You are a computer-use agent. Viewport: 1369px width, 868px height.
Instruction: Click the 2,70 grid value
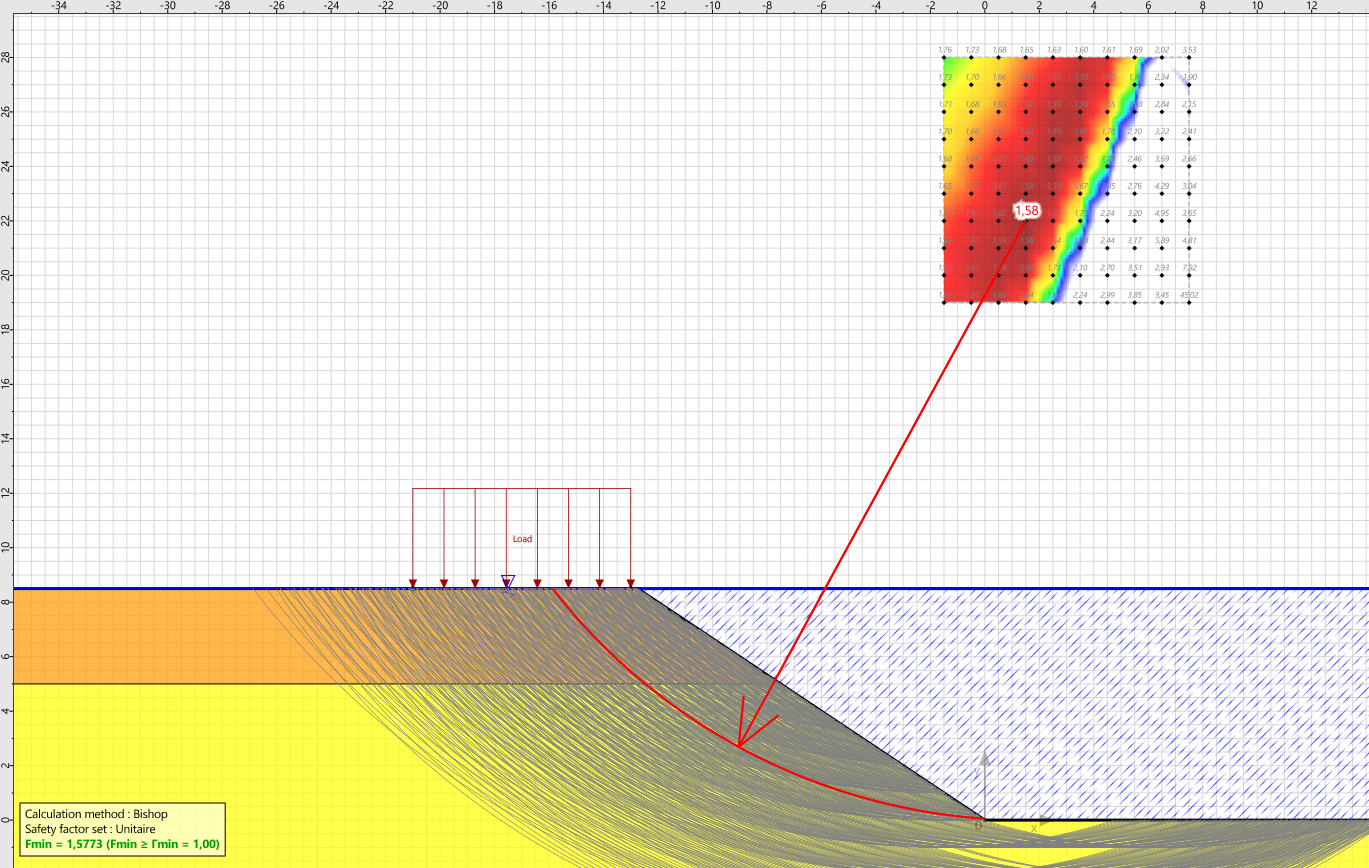1107,268
